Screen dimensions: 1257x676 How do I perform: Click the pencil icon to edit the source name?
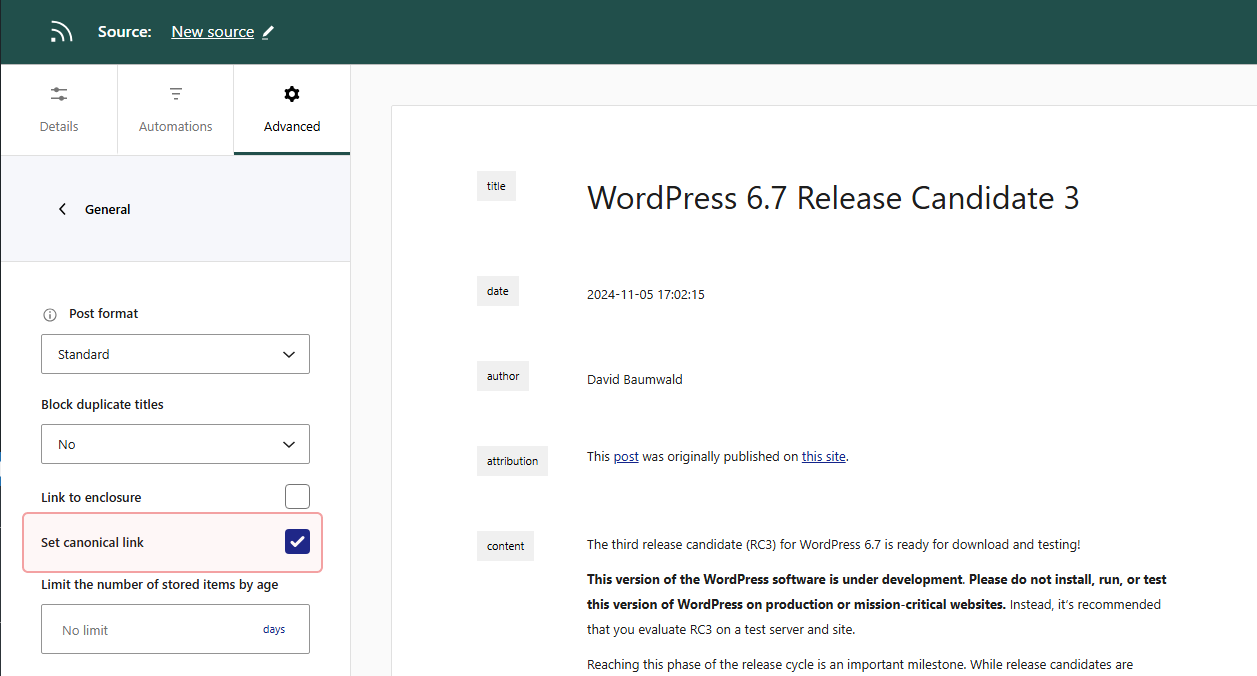[x=267, y=31]
